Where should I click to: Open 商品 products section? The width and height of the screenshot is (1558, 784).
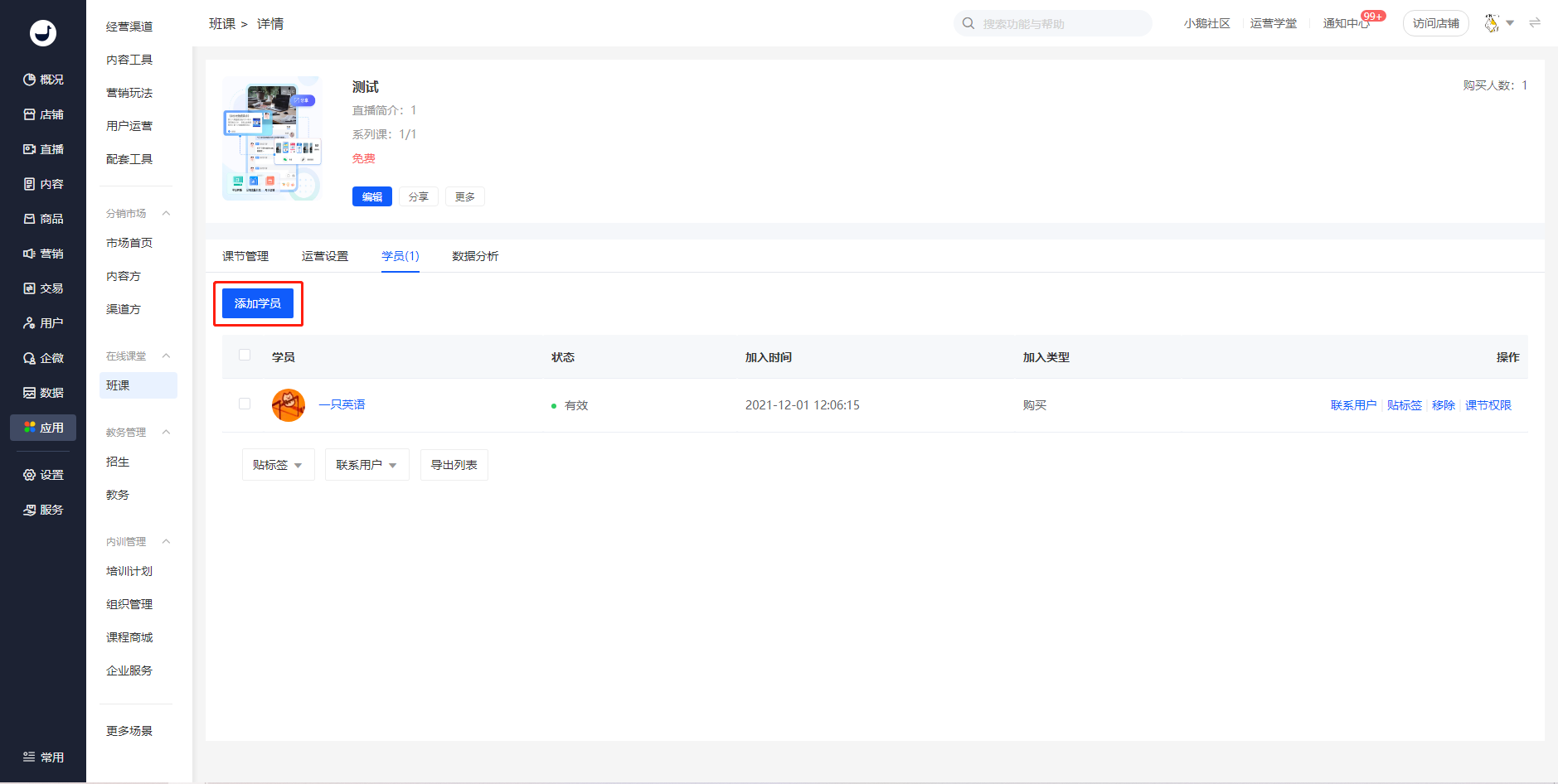coord(43,219)
